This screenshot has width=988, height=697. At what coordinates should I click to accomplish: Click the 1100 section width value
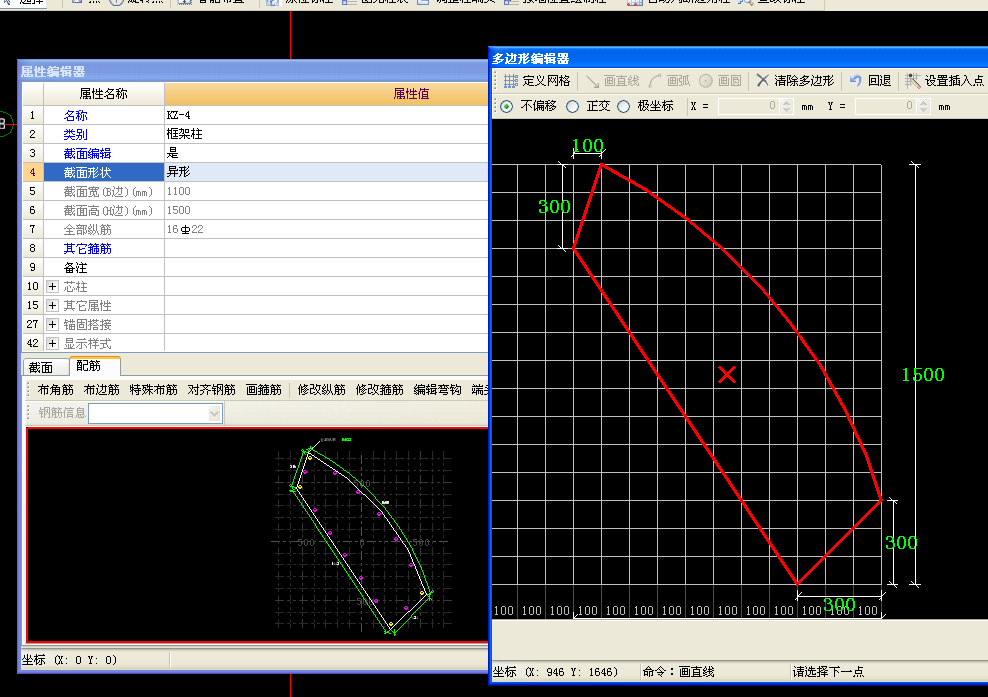[x=326, y=191]
